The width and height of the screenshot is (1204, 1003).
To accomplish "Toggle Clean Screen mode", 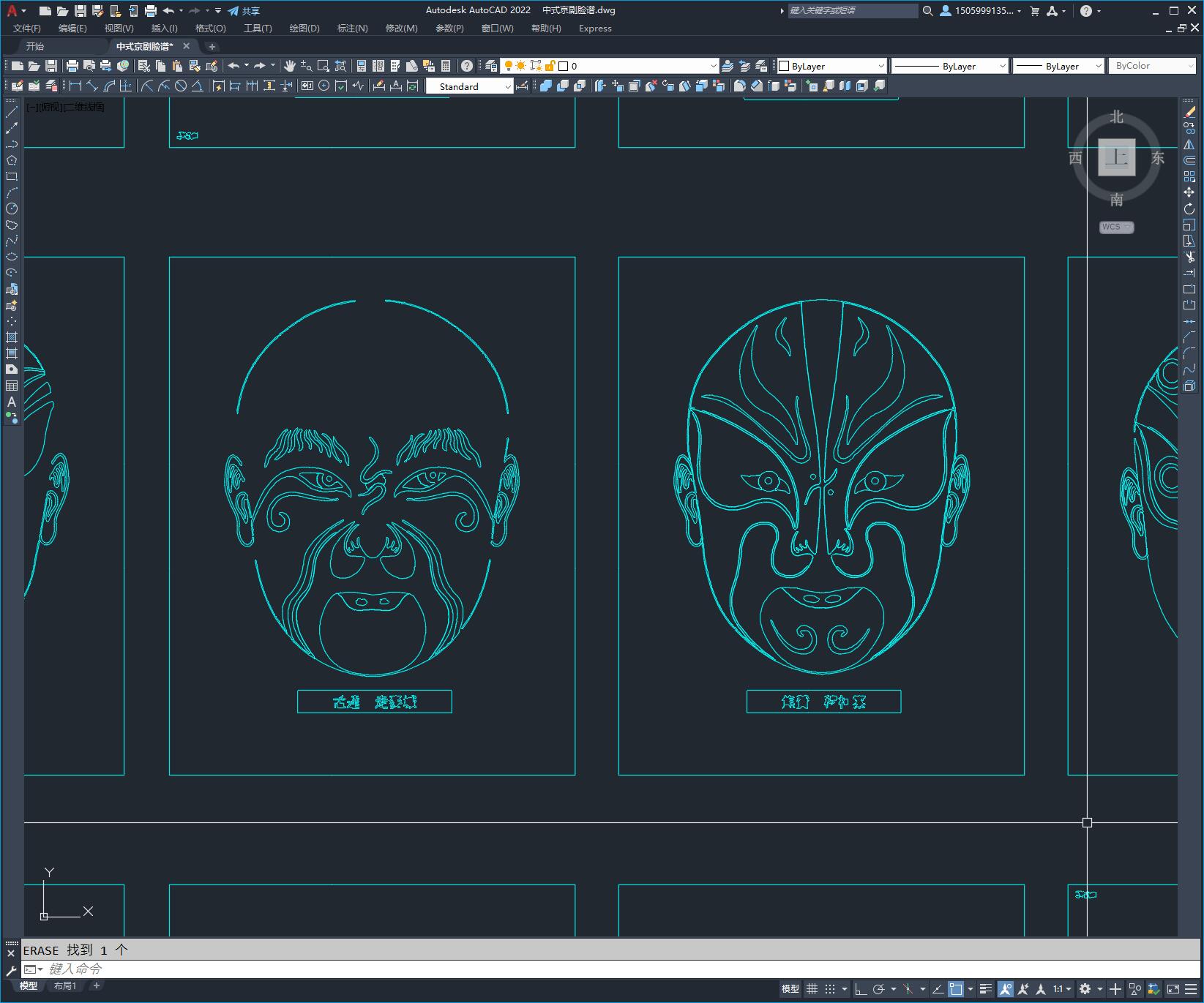I will [x=1173, y=989].
